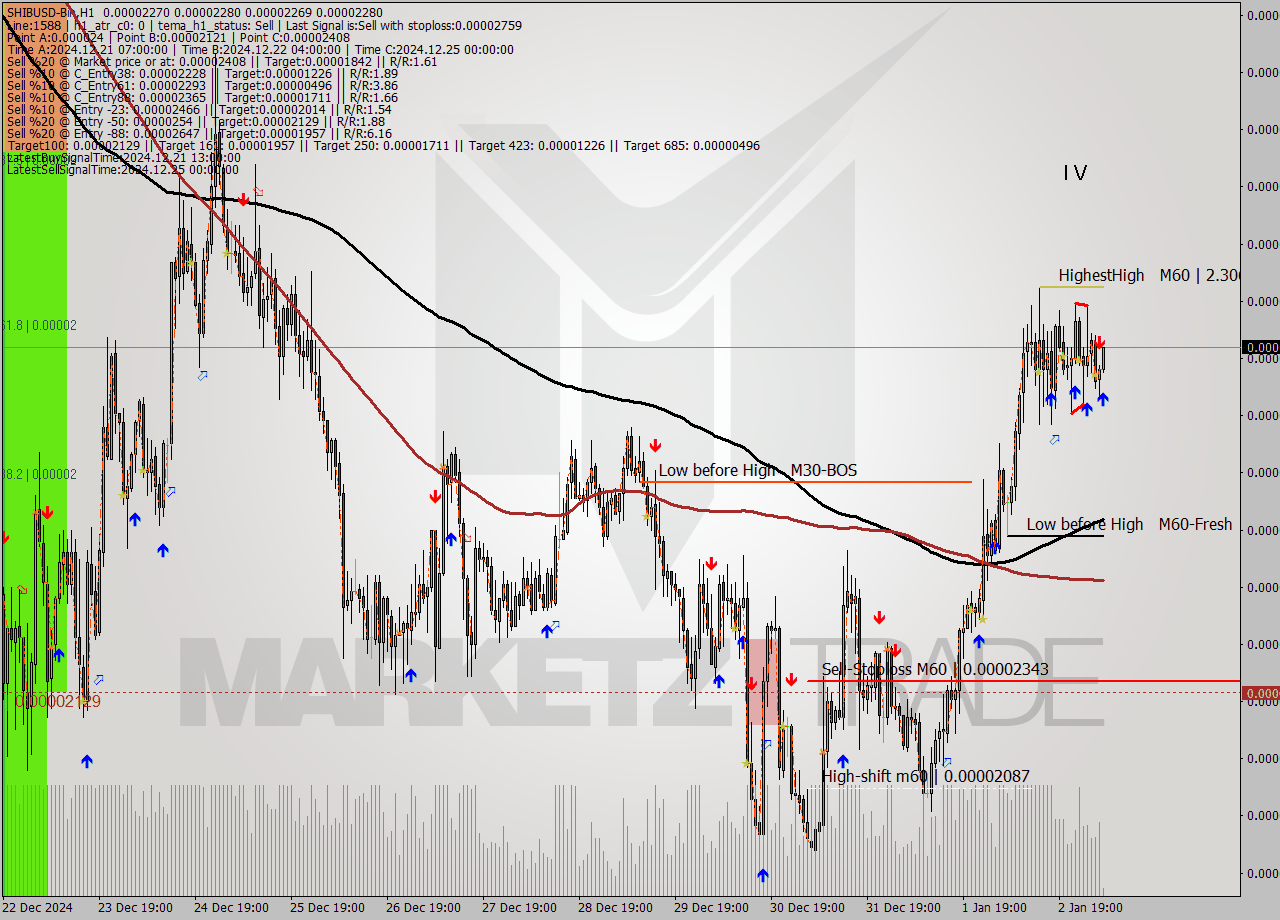Click the '1 Jan 19:00' time label

coord(995,908)
